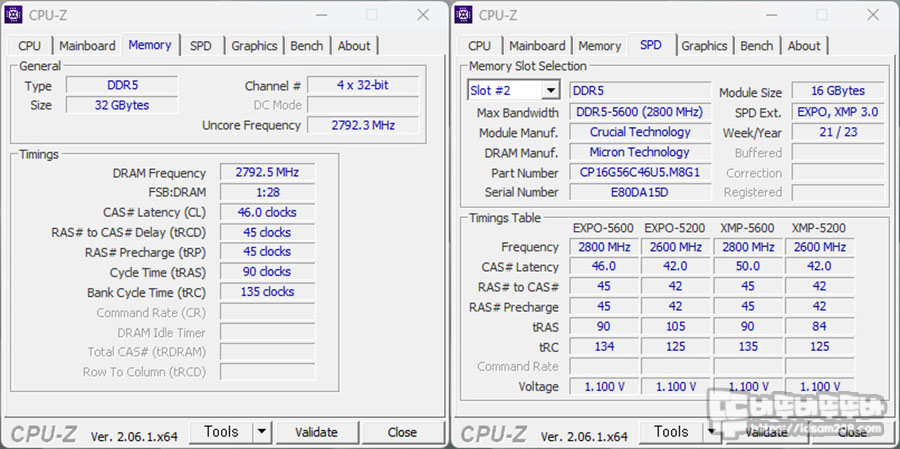Click DRAM Frequency value 2792.5 MHz
The width and height of the screenshot is (900, 449).
(x=267, y=172)
